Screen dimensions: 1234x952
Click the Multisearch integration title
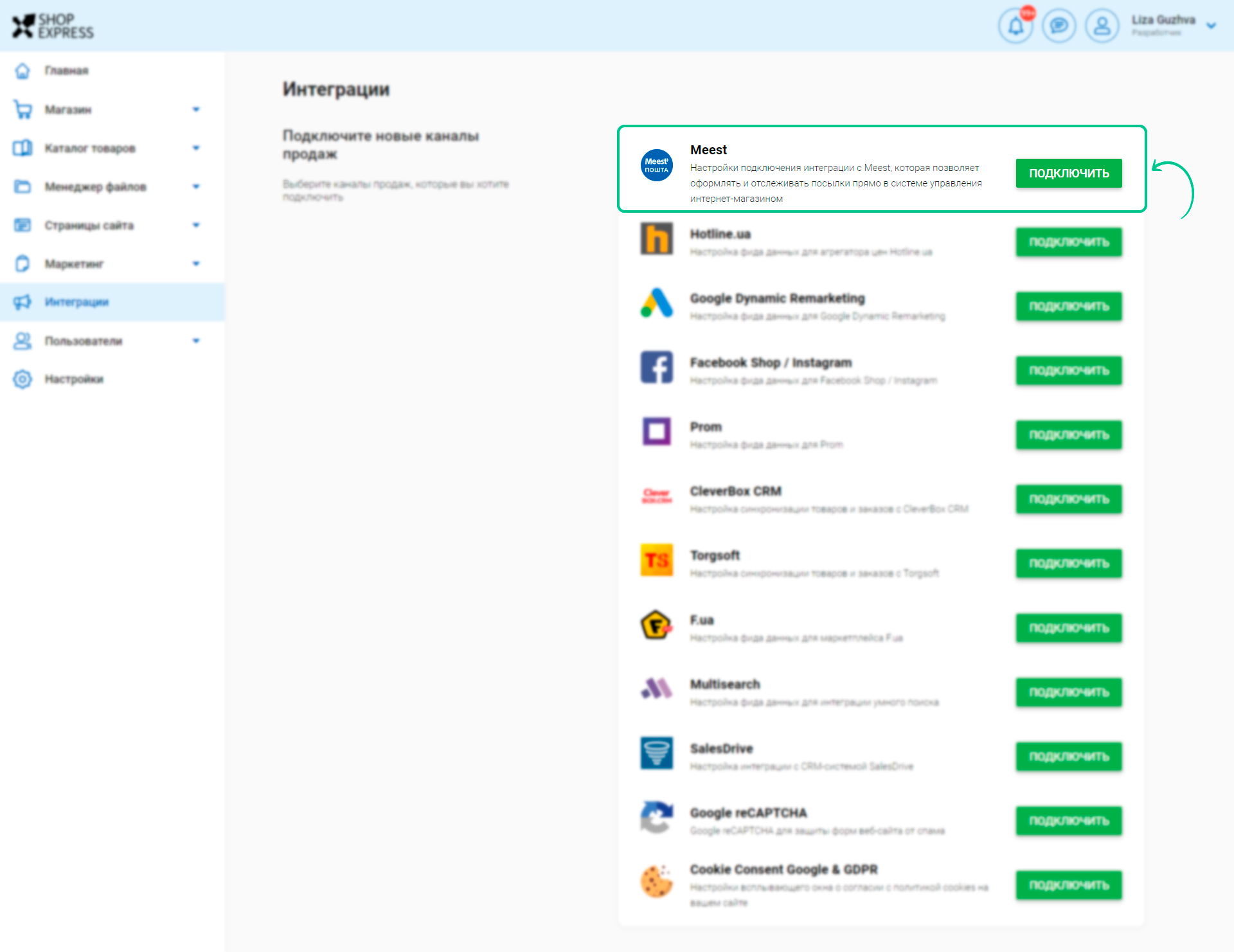(x=725, y=684)
